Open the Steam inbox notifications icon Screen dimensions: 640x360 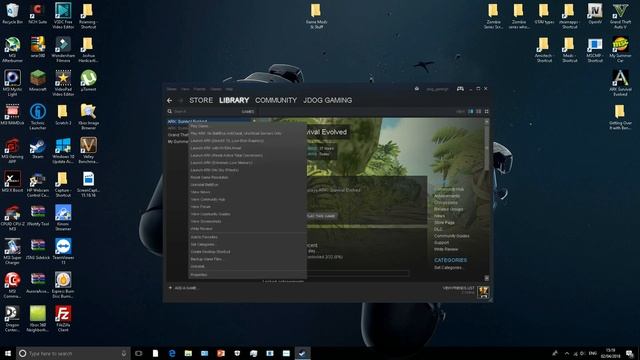coord(417,89)
